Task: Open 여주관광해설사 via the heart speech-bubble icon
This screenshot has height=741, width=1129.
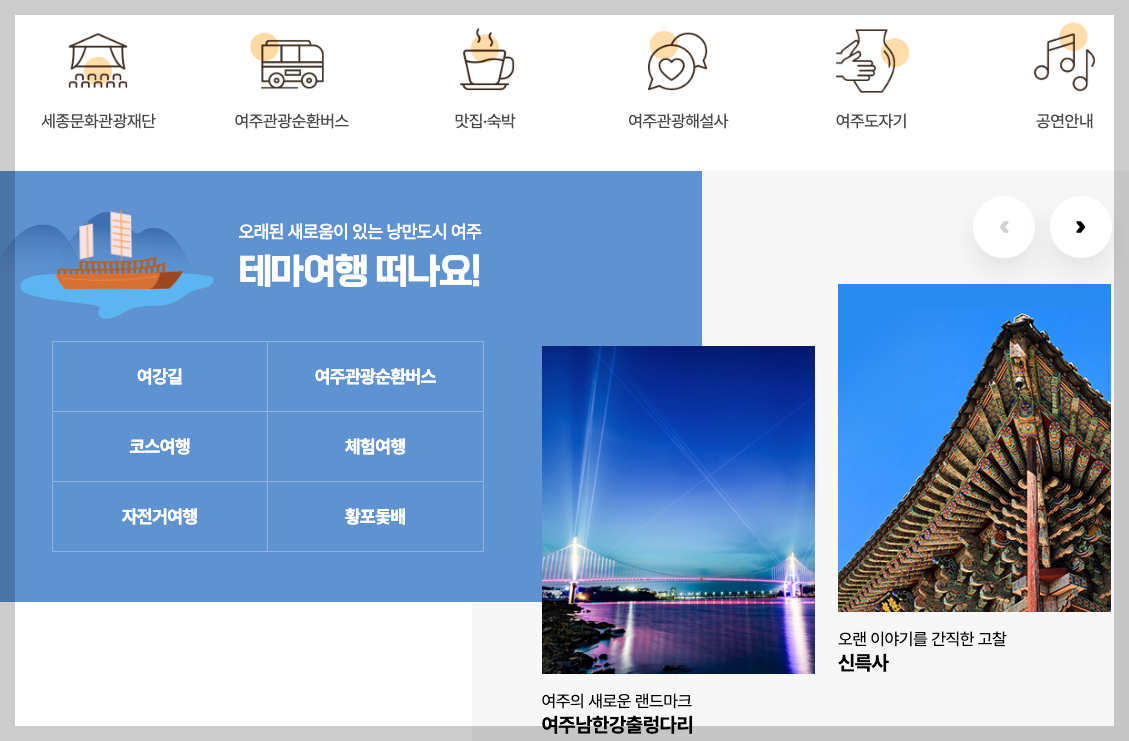Action: 678,62
